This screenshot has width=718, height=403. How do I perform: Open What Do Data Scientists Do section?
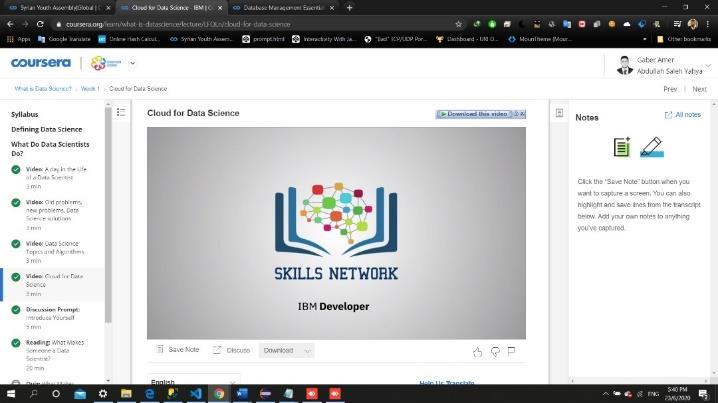pos(50,149)
